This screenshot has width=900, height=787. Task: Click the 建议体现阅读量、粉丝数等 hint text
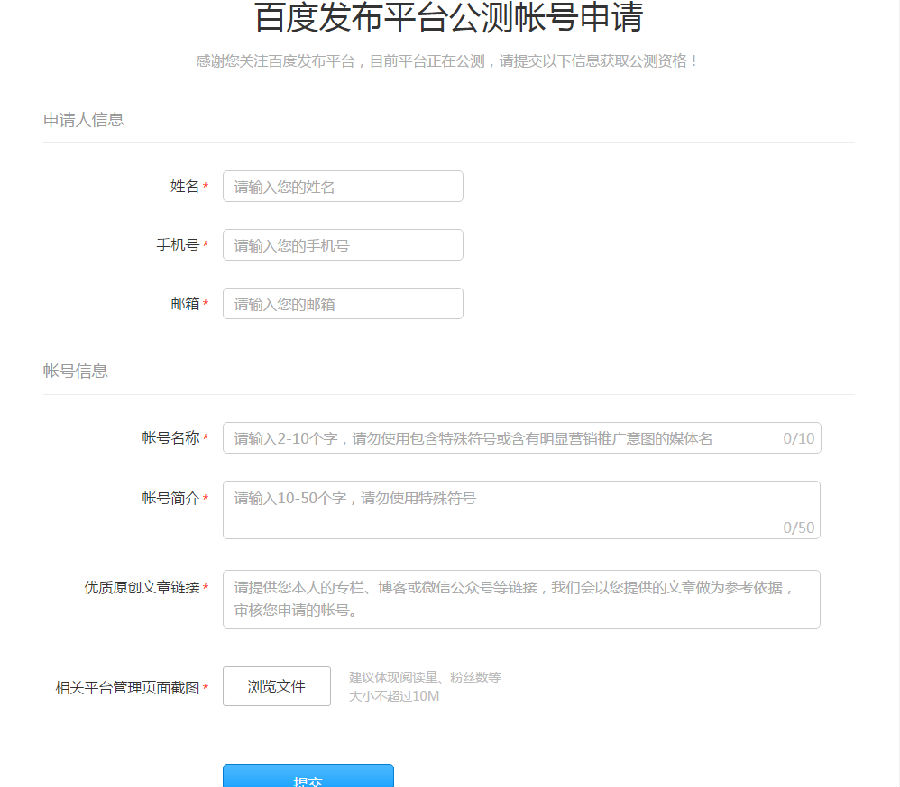coord(425,677)
